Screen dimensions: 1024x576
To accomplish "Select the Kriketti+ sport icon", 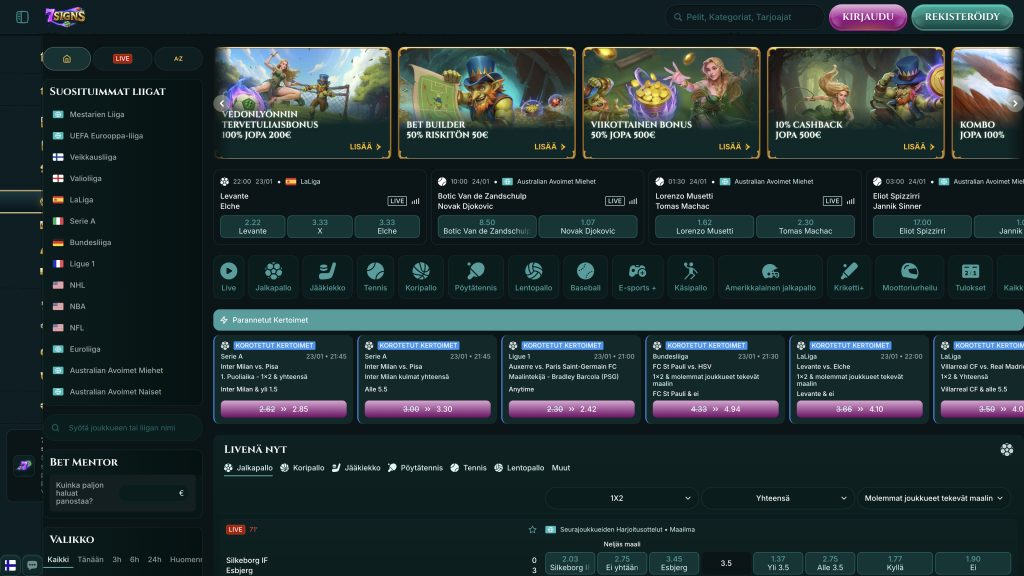I will tap(848, 276).
